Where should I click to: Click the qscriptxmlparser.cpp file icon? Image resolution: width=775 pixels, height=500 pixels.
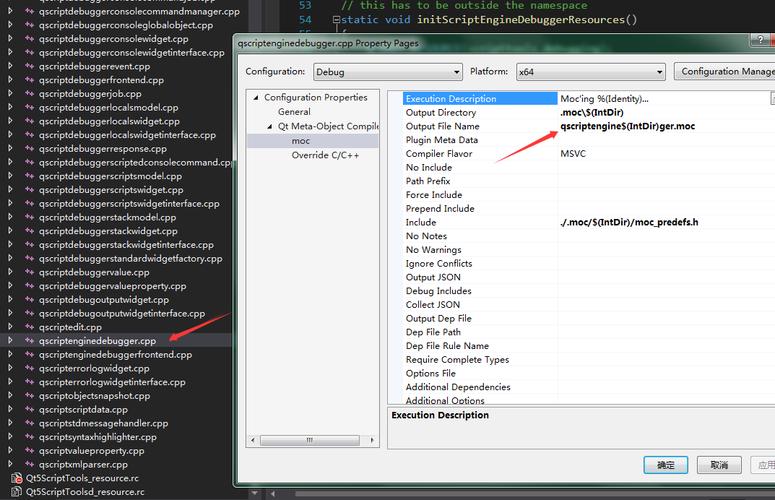point(28,464)
